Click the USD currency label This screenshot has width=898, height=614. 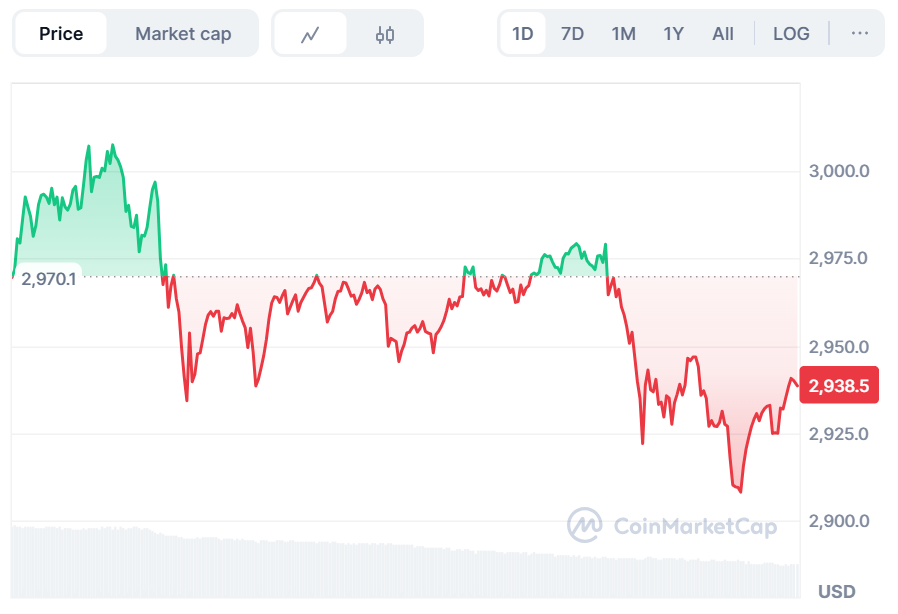[837, 591]
